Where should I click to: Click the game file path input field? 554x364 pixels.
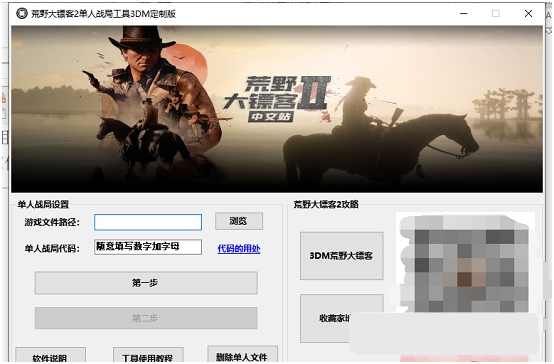click(x=148, y=222)
